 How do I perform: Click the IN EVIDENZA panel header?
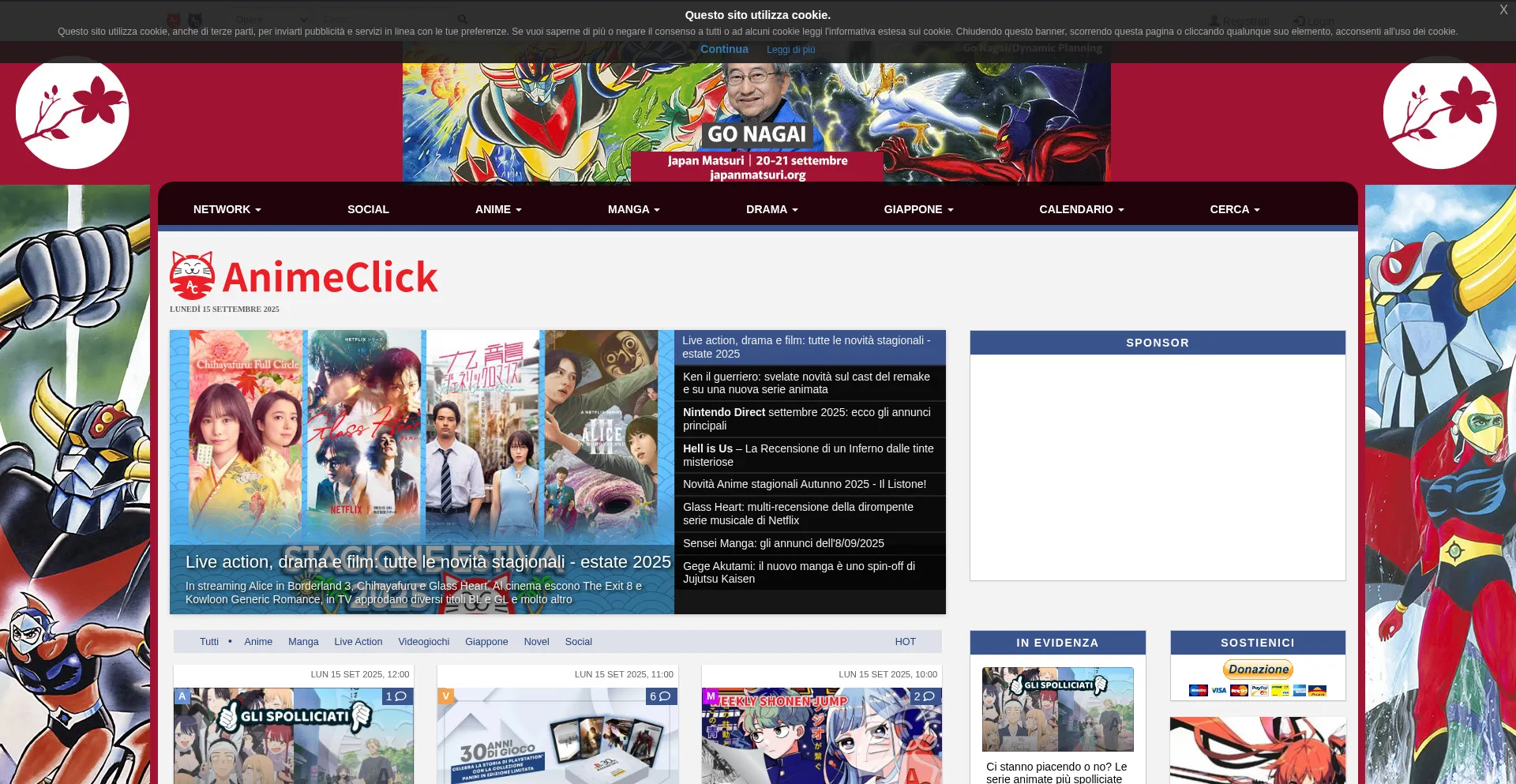point(1057,643)
